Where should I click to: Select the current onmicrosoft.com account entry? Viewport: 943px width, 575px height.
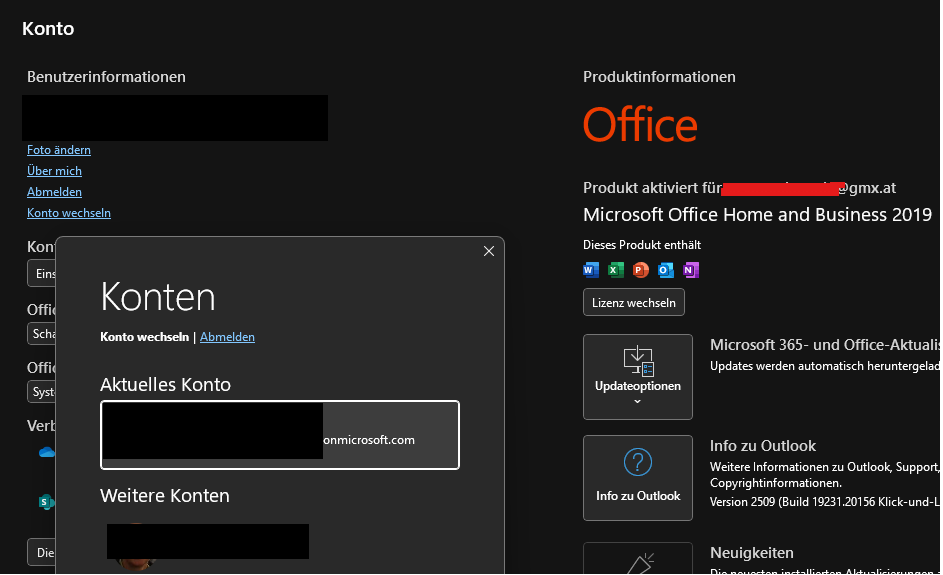[x=280, y=435]
